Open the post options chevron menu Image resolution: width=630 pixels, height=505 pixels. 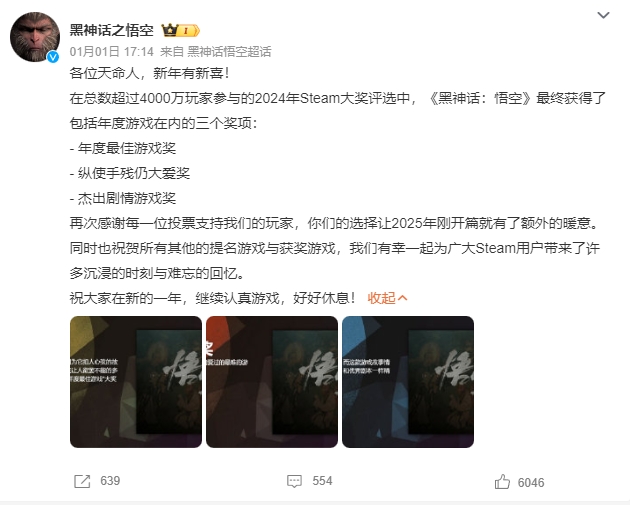[603, 15]
